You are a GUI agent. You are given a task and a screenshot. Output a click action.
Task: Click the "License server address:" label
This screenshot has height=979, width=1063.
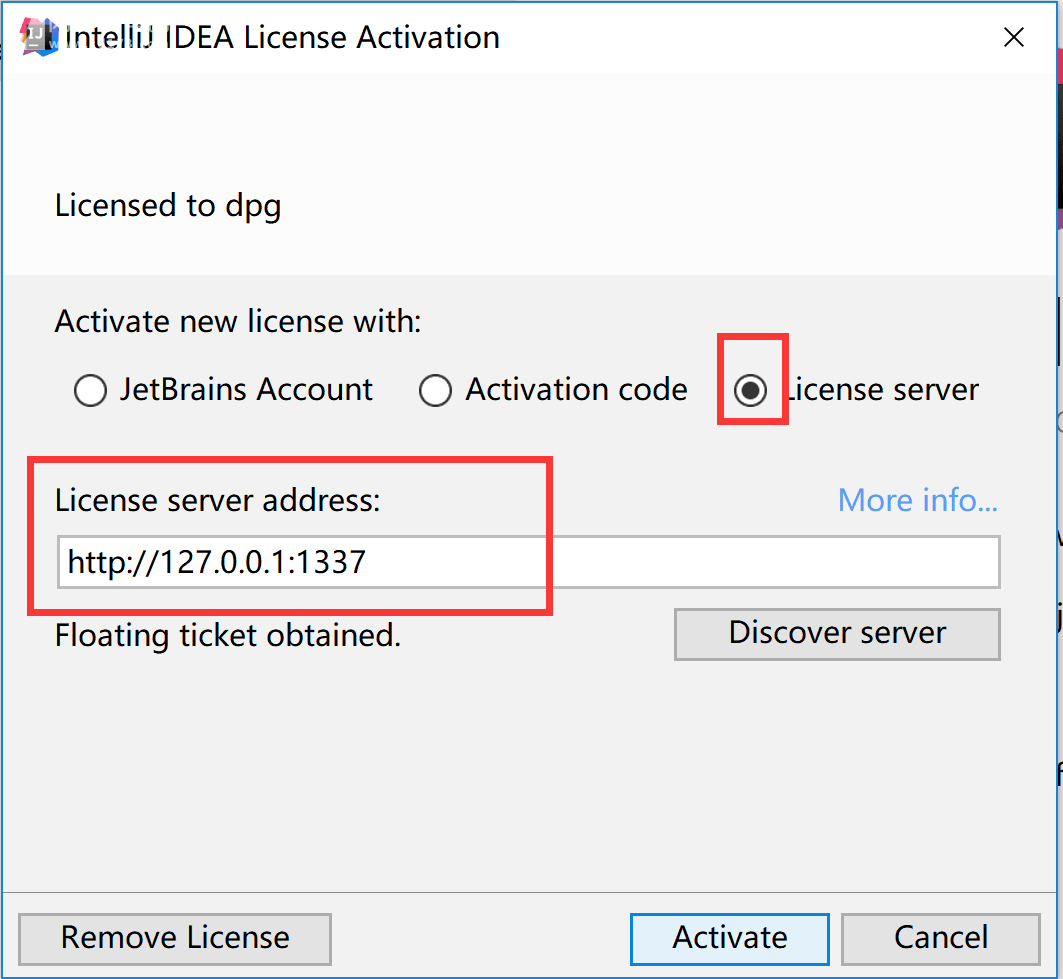218,500
